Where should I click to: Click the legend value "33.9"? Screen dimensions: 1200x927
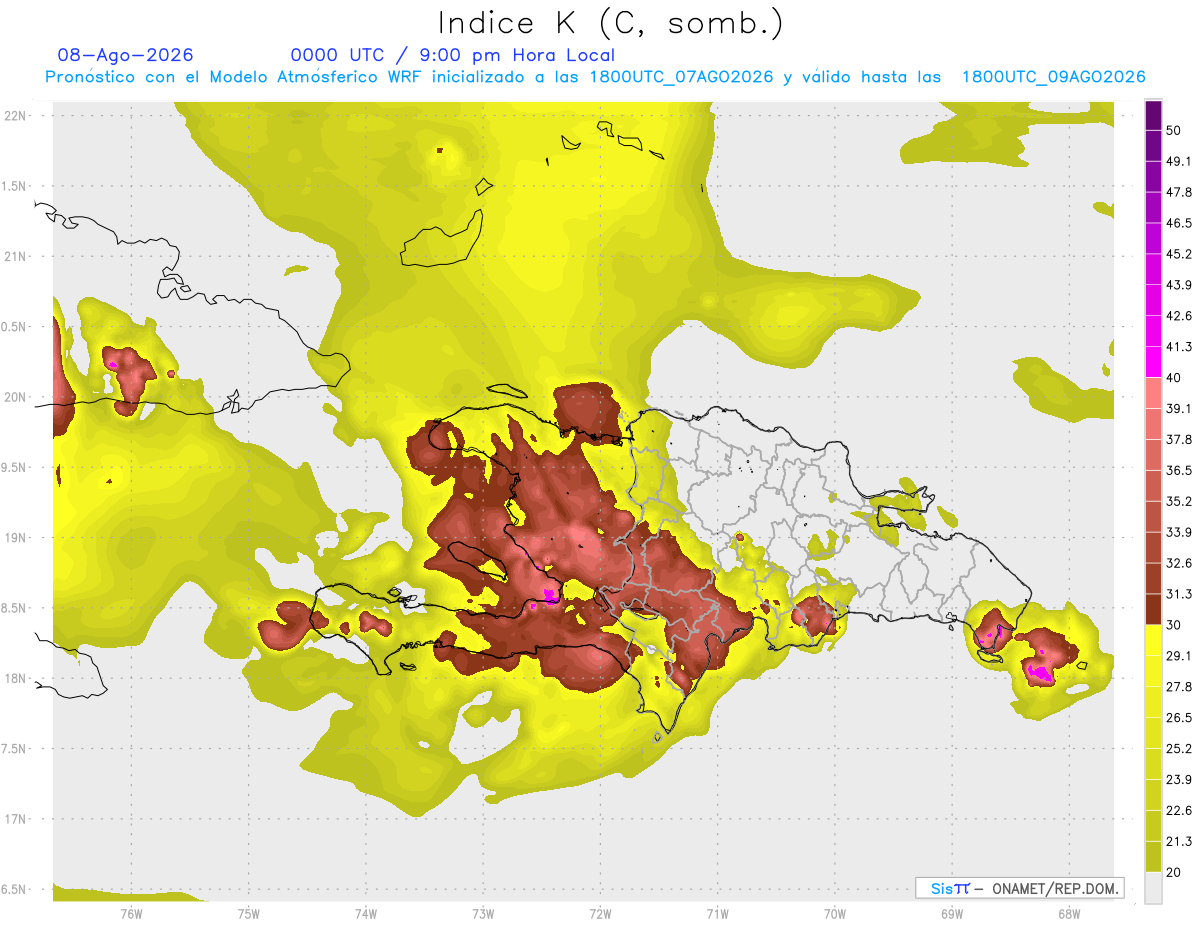coord(1178,532)
